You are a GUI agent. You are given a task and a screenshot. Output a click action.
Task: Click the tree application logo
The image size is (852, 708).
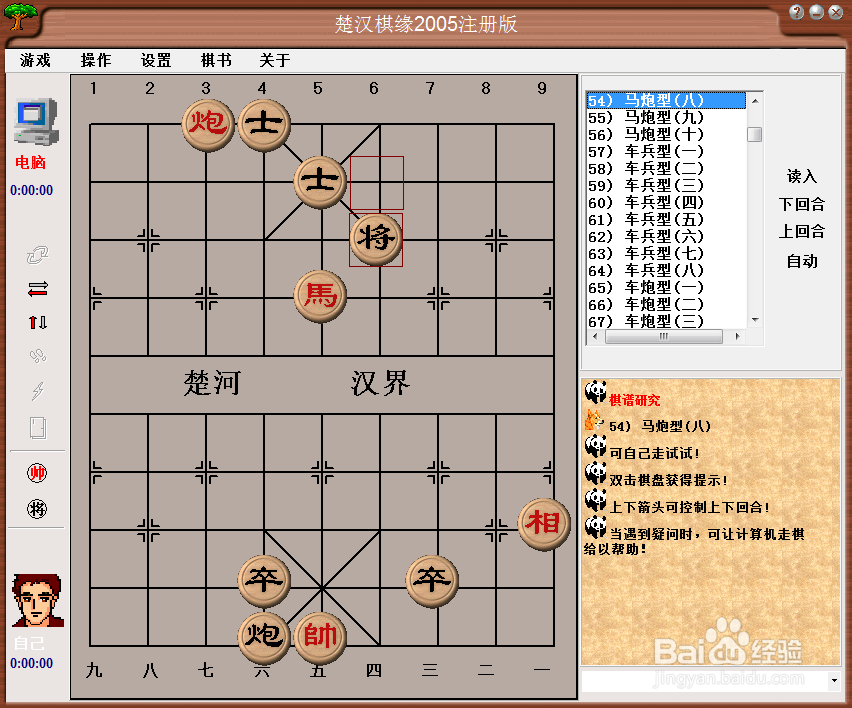coord(20,16)
